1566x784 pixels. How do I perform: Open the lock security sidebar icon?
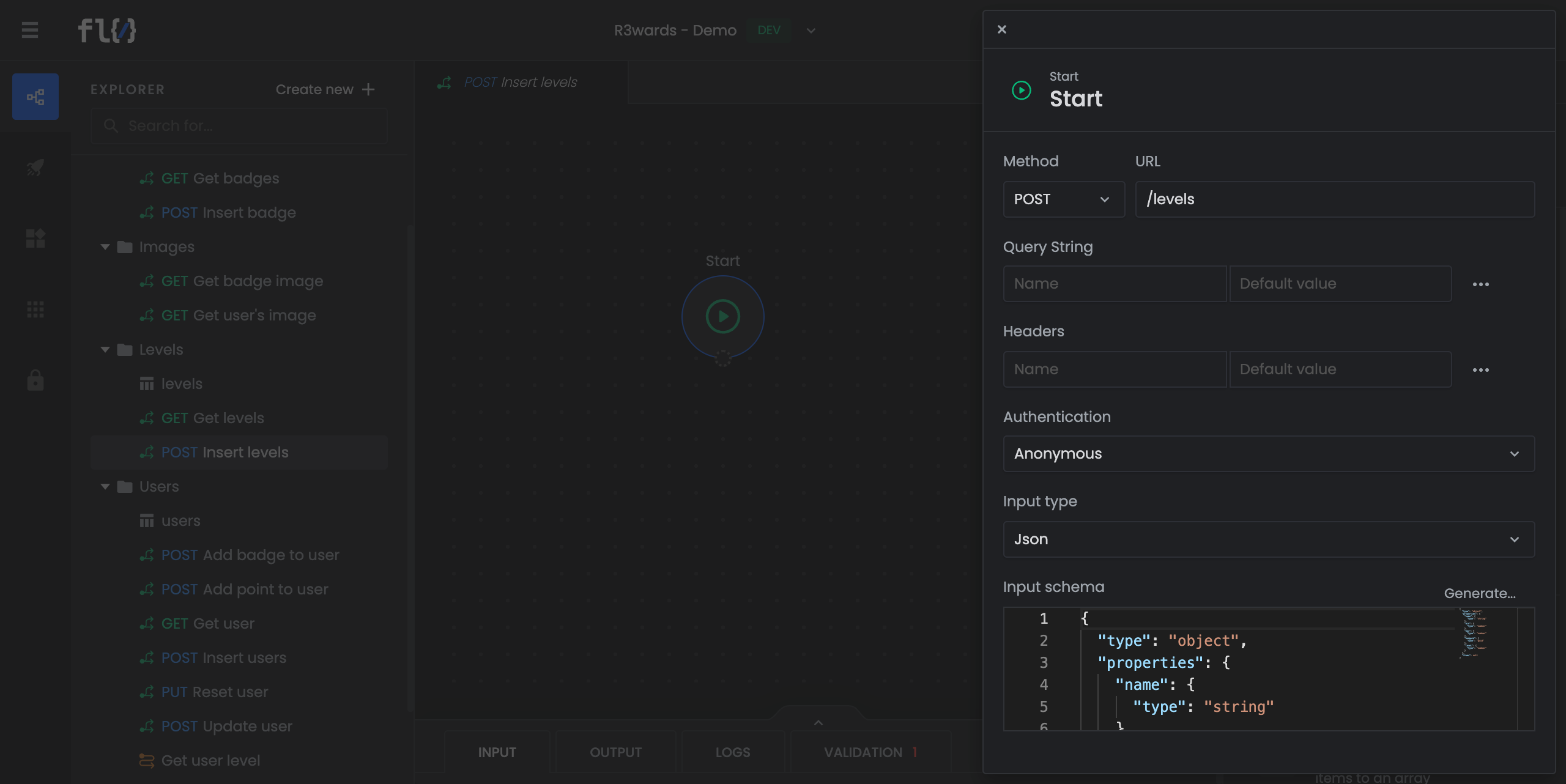click(35, 380)
